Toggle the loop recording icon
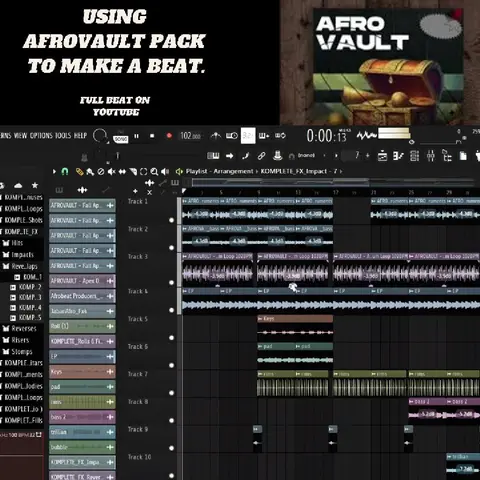Screen dimensions: 480x480 tap(280, 136)
